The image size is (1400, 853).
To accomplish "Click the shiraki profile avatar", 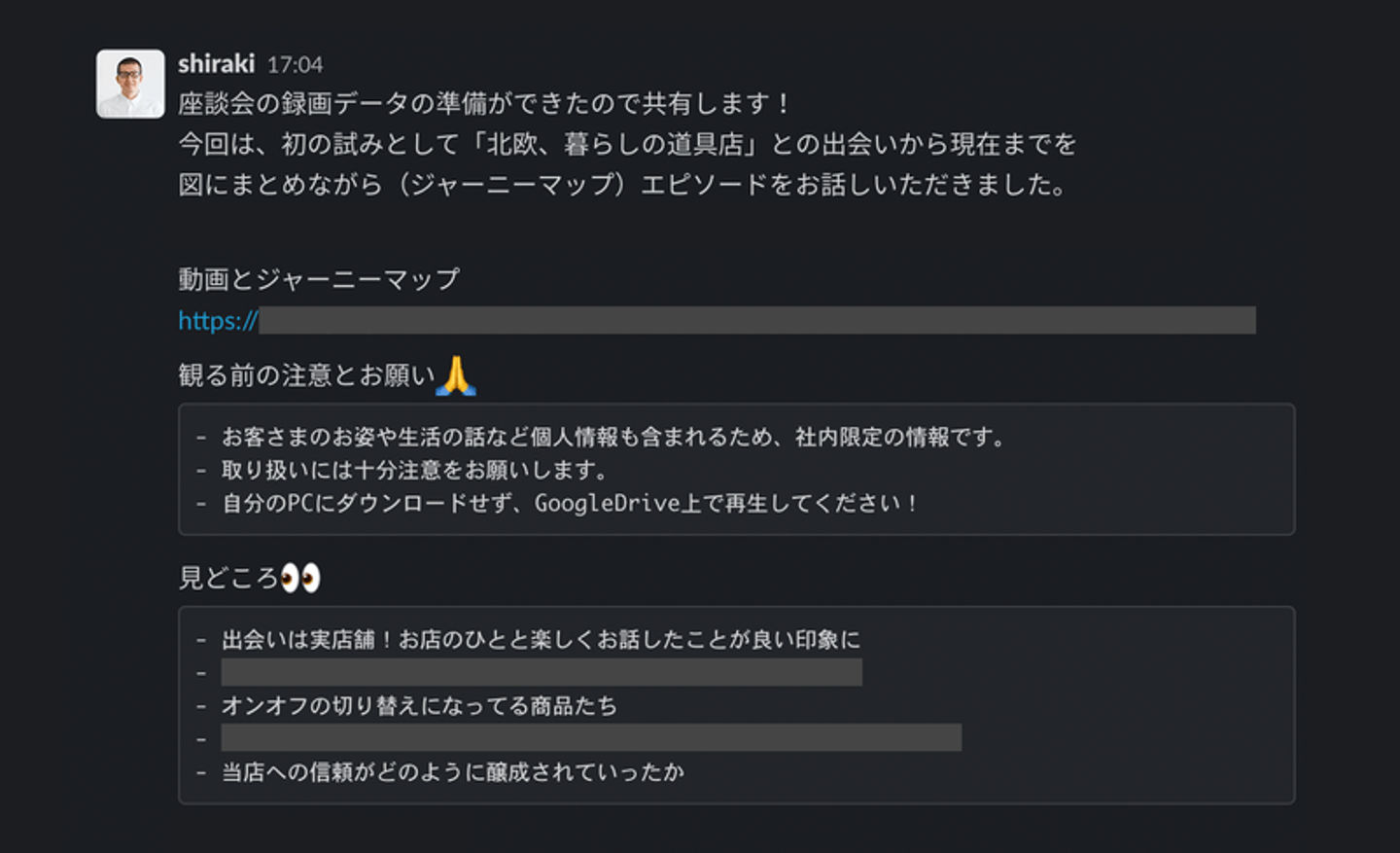I will click(130, 84).
